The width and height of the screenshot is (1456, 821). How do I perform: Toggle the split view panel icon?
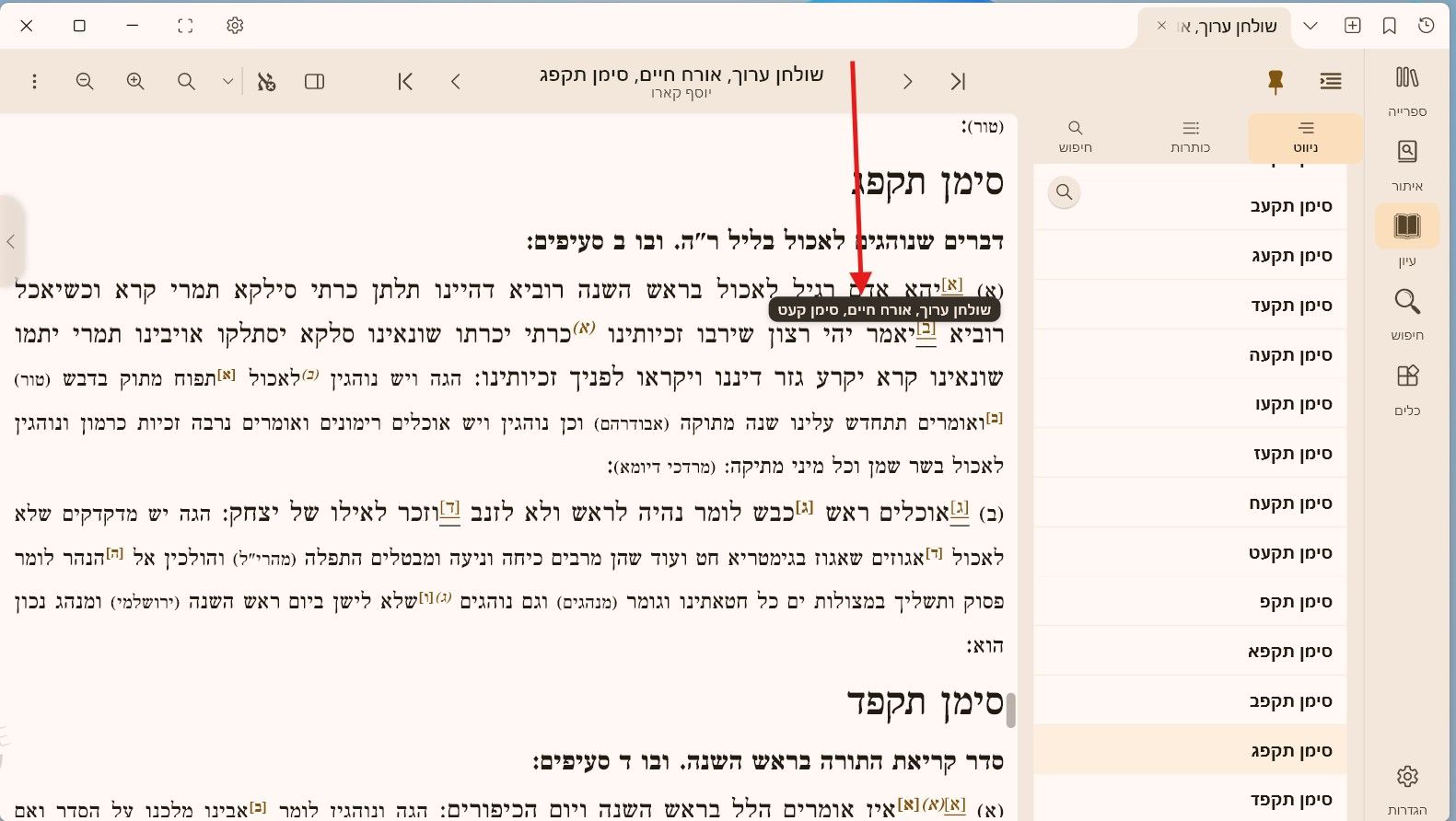[x=314, y=81]
